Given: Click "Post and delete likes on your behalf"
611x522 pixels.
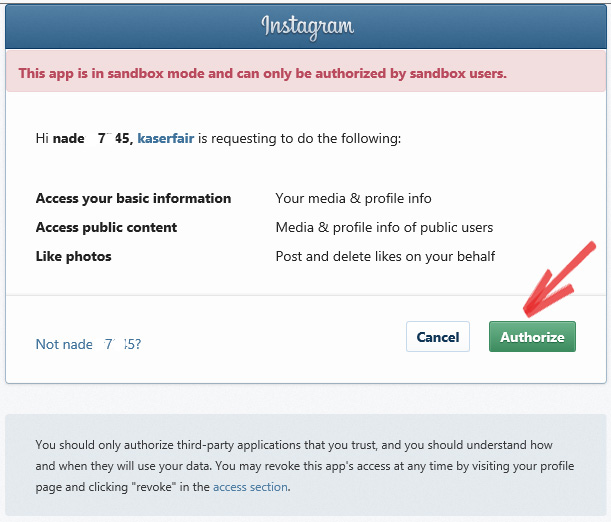Looking at the screenshot, I should tap(385, 256).
